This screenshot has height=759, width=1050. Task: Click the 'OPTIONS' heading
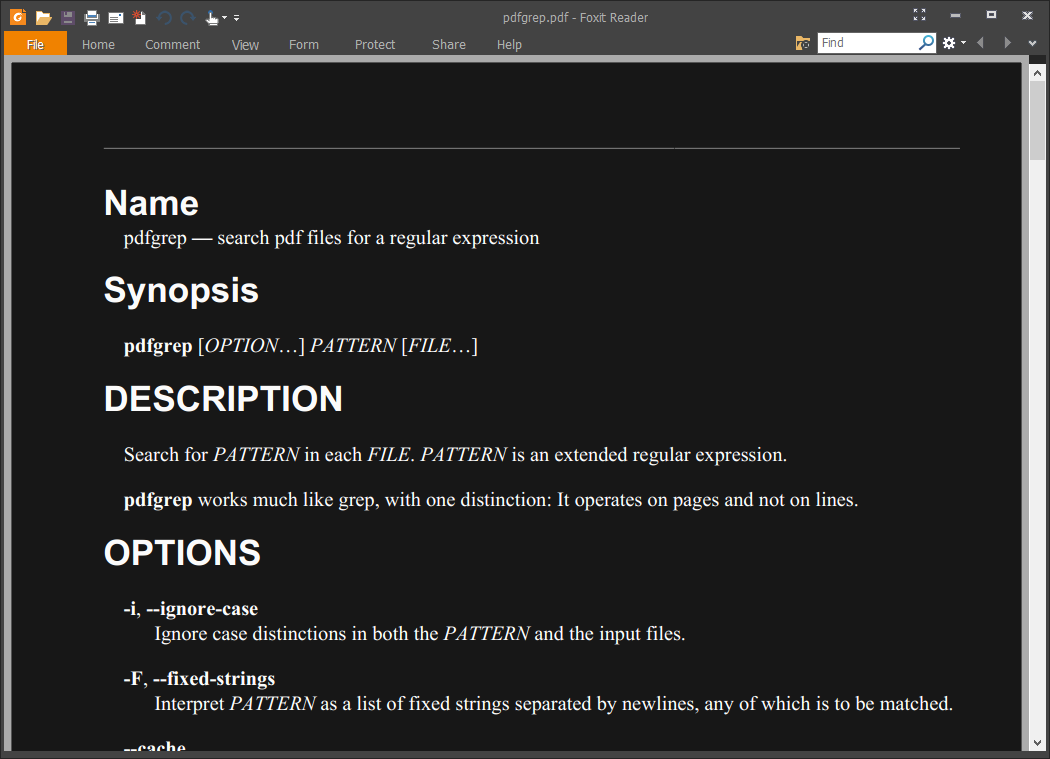[182, 553]
